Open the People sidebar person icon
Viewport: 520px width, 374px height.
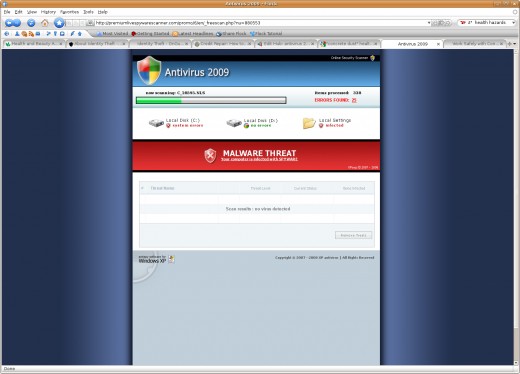pyautogui.click(x=17, y=34)
